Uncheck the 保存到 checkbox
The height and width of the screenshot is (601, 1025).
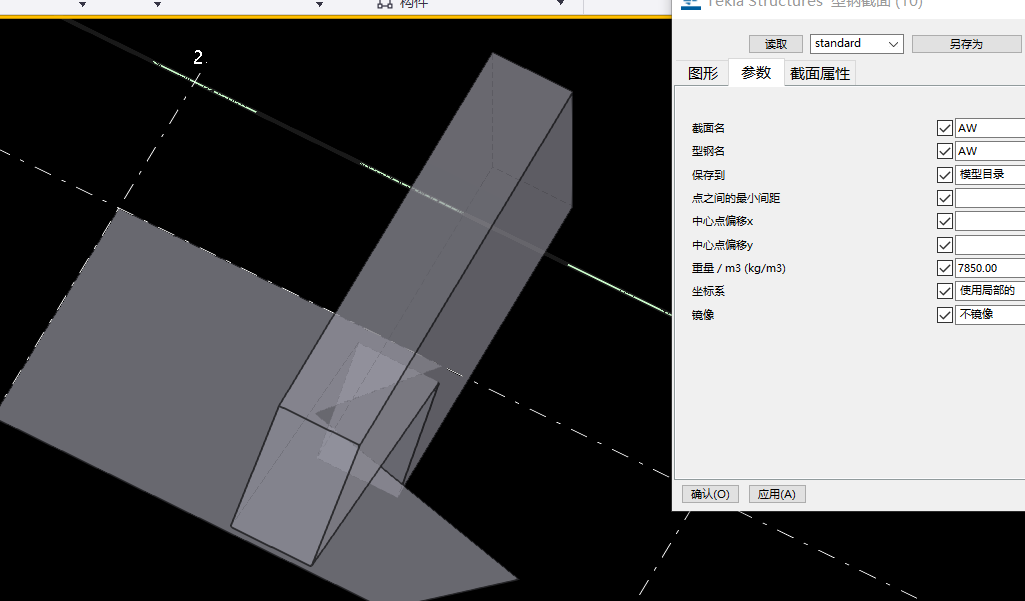[x=944, y=175]
